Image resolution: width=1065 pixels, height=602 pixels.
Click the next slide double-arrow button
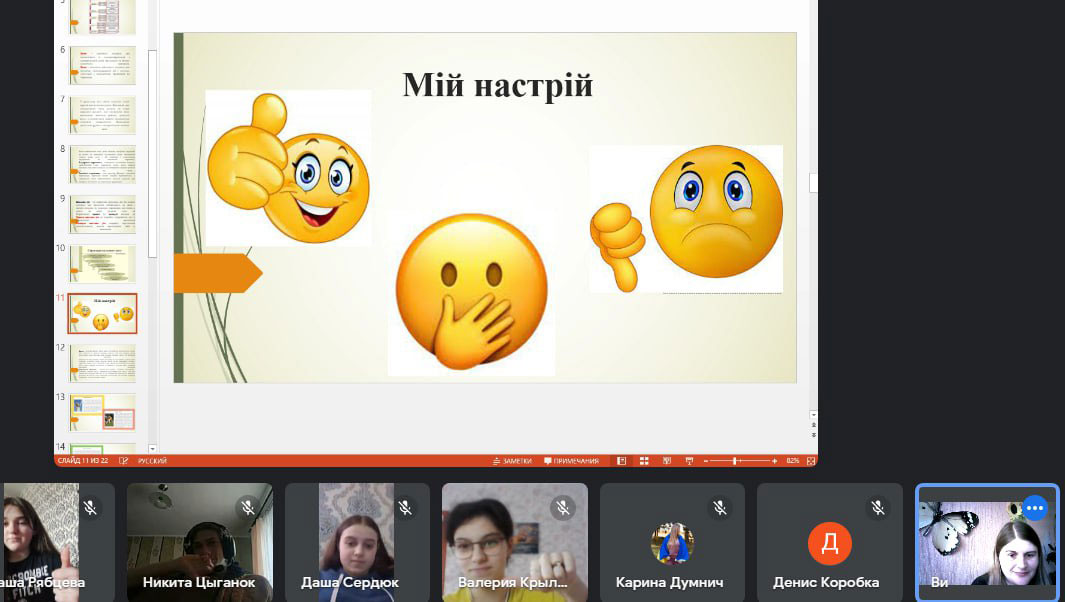pos(813,435)
